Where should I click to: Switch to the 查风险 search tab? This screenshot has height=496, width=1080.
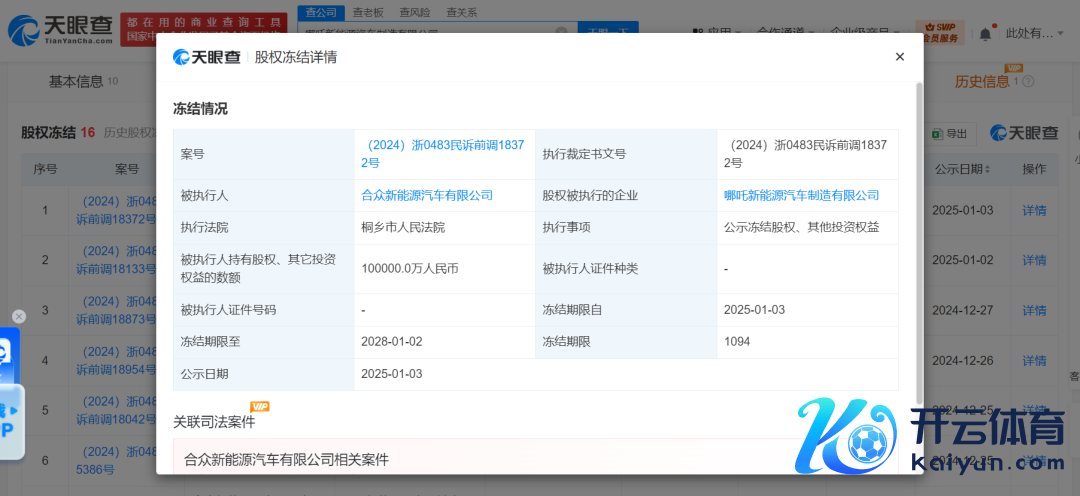[415, 12]
